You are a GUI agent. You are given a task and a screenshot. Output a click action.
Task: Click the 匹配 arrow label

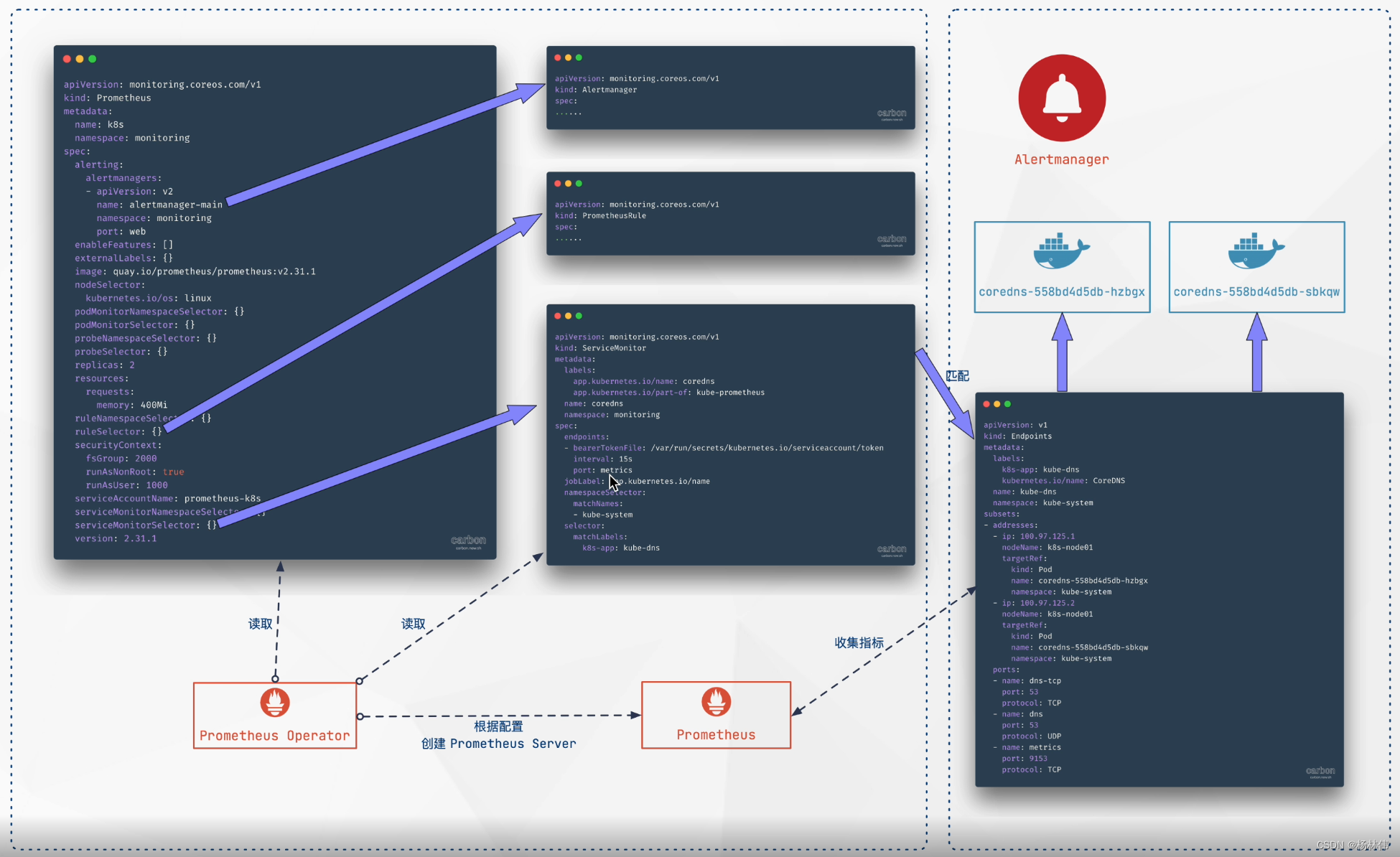tap(957, 376)
